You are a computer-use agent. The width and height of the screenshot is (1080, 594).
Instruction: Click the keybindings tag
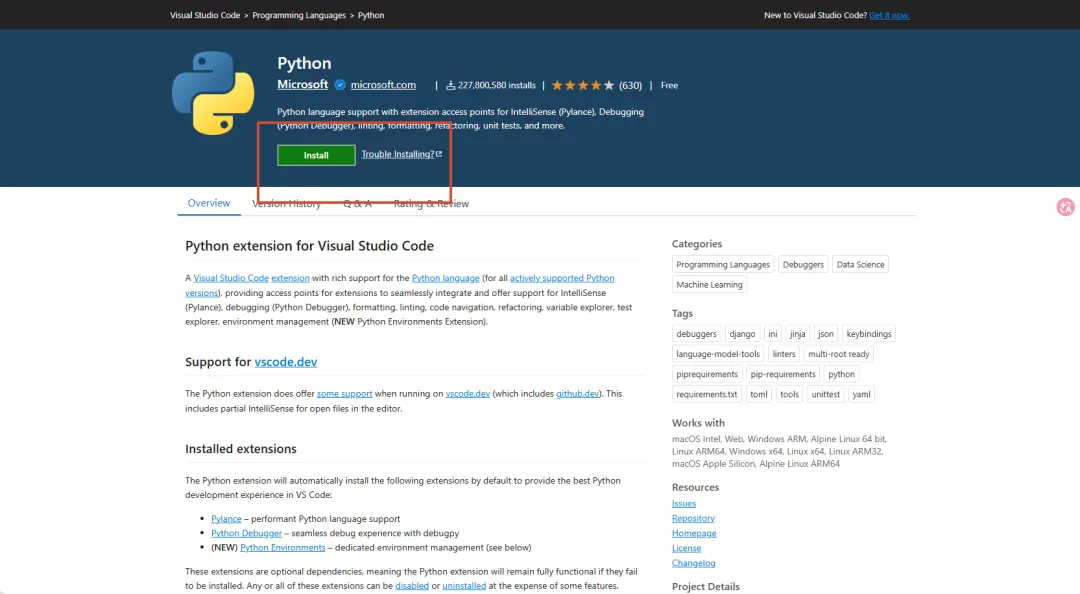pyautogui.click(x=869, y=334)
